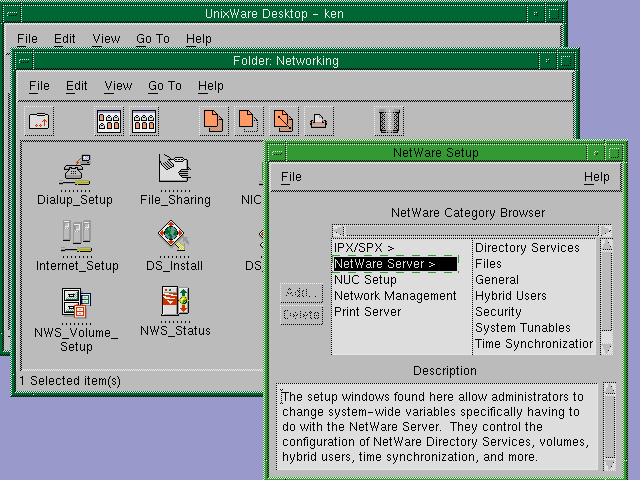Select the NWS_Status icon
Viewport: 640px width, 480px height.
[175, 311]
